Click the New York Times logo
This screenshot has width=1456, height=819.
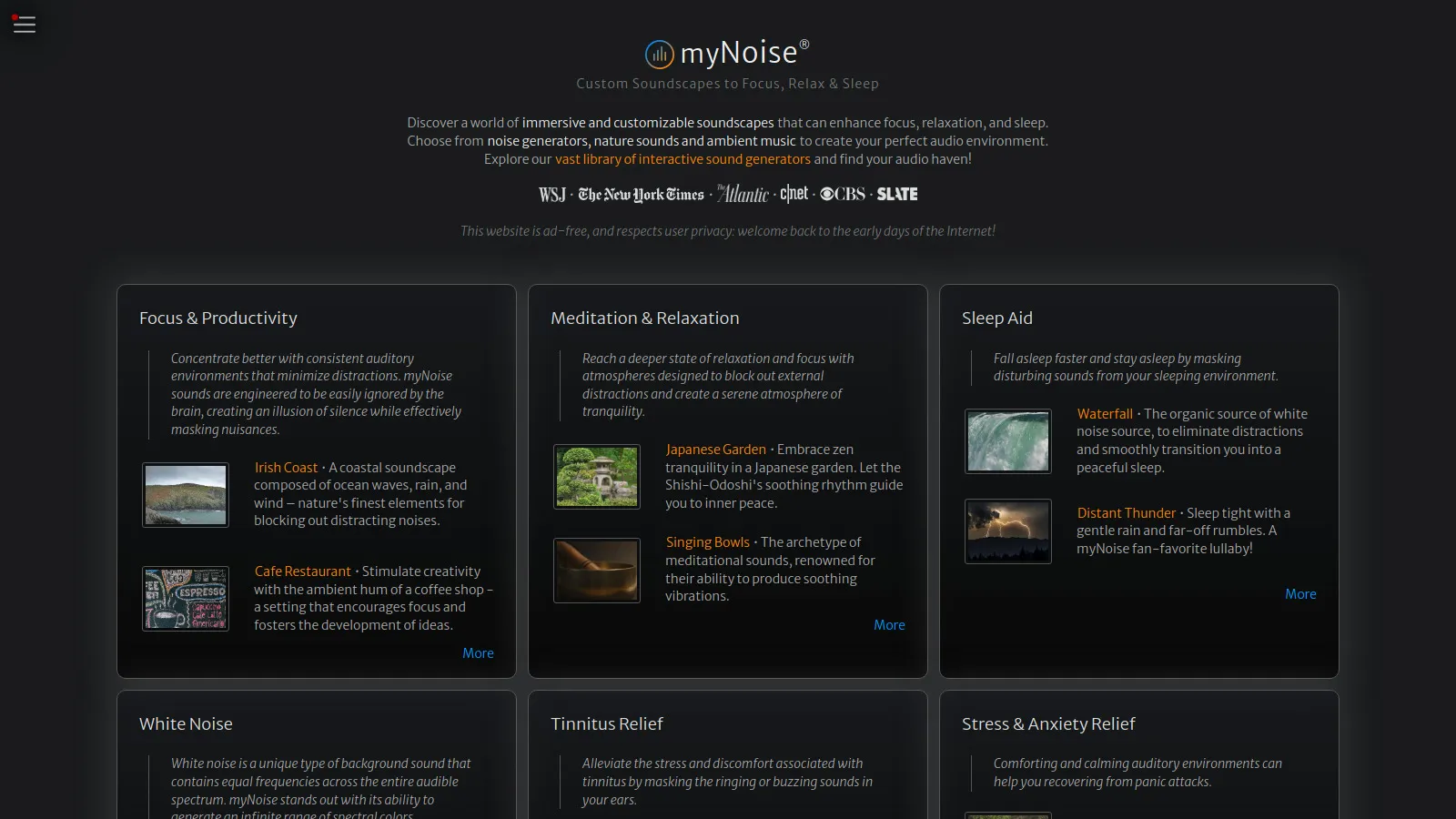[641, 194]
